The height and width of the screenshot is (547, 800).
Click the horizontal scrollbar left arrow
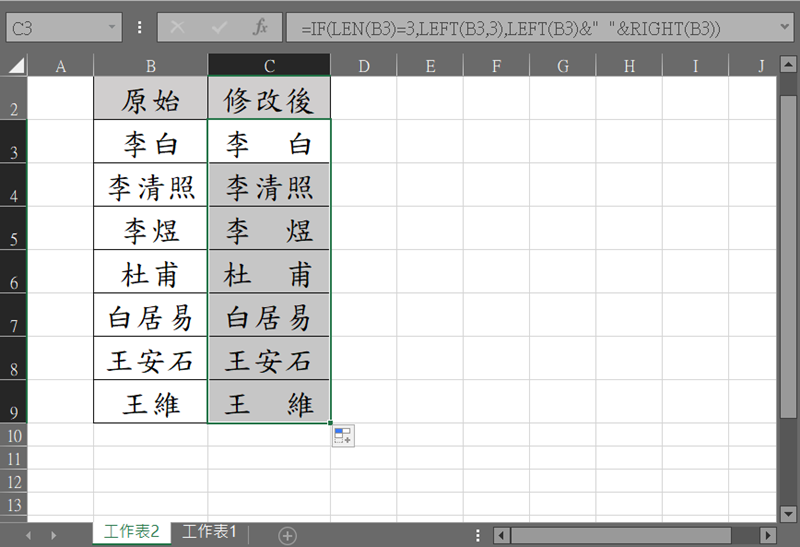pos(501,535)
